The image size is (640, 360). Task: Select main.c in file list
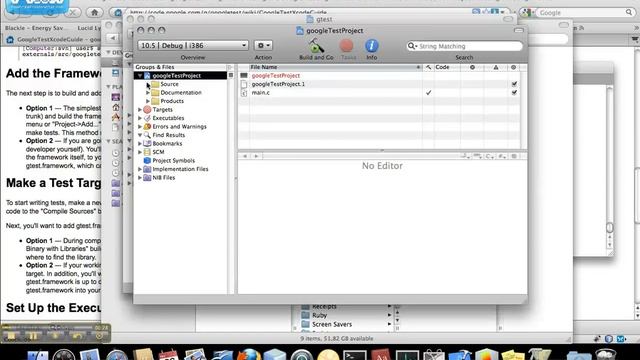[260, 93]
